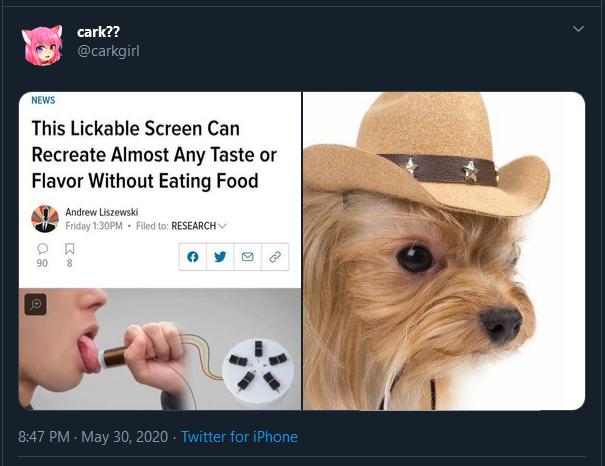Expand the RESEARCH filed-to dropdown

tap(198, 226)
